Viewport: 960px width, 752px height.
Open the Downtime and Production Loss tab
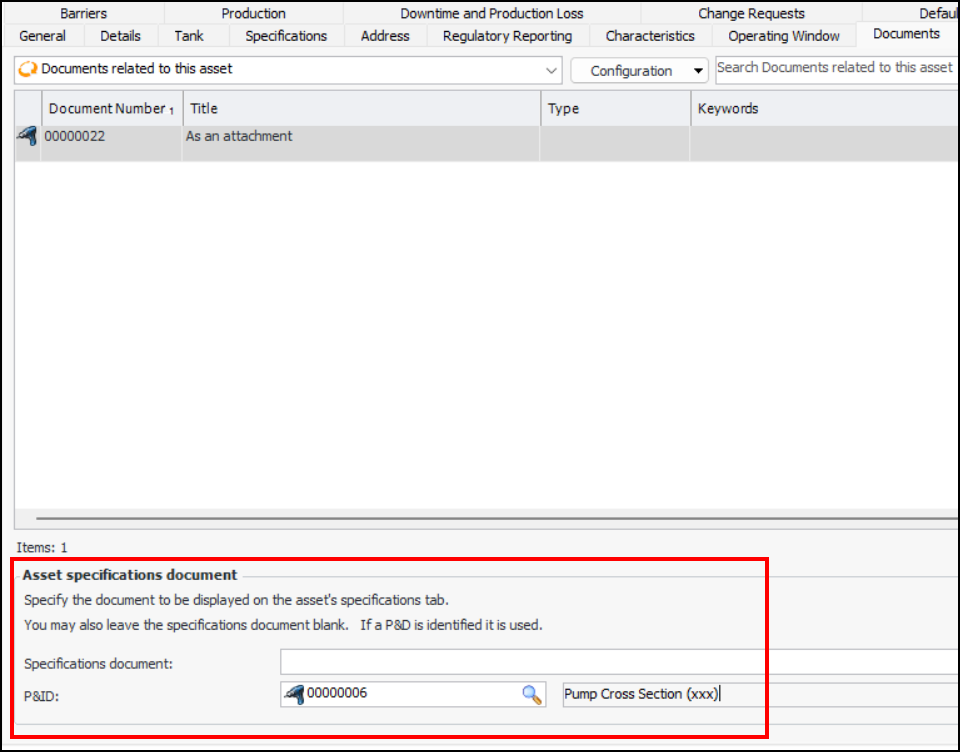click(492, 13)
